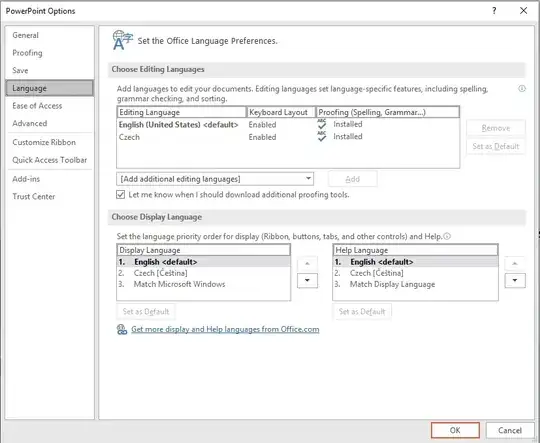Select the Language category

pos(50,88)
